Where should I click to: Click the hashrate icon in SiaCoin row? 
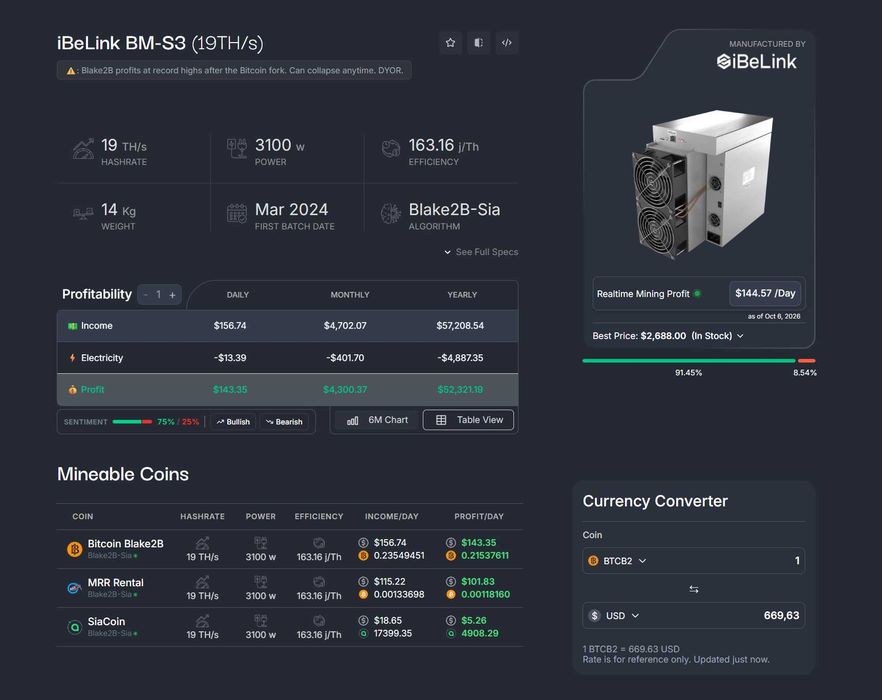[x=202, y=621]
